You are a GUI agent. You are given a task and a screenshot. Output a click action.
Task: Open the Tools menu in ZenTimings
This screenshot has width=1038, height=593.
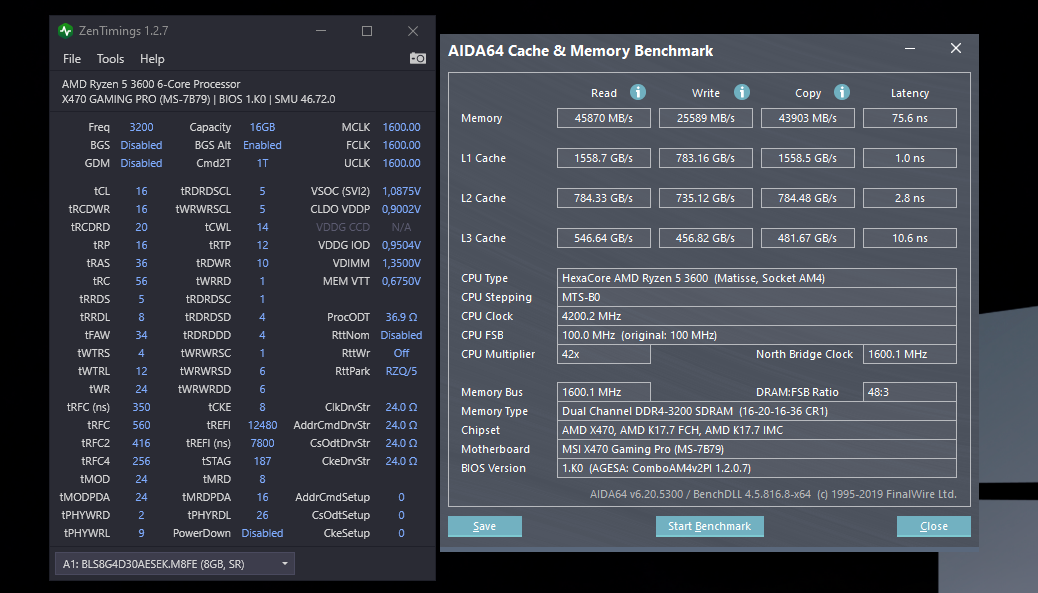tap(111, 59)
